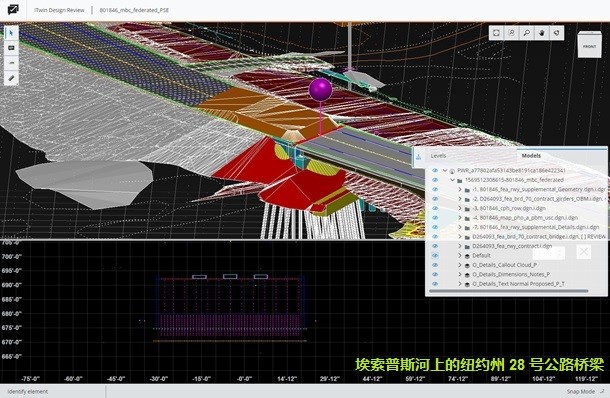
Task: Expand the O_Details_Callout Cloud_P node
Action: [460, 265]
